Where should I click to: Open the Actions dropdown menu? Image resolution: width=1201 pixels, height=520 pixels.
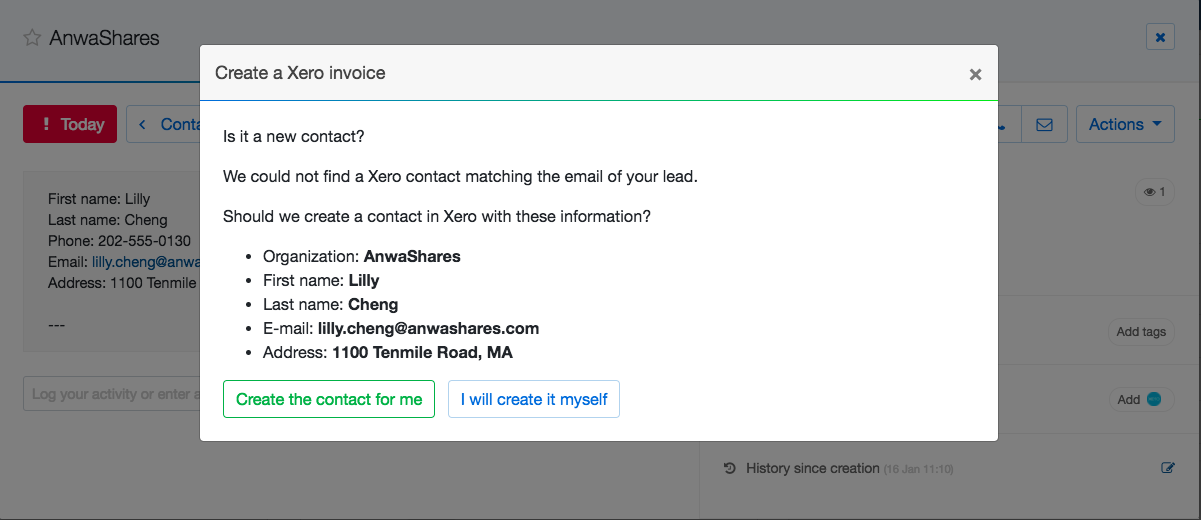(1125, 125)
